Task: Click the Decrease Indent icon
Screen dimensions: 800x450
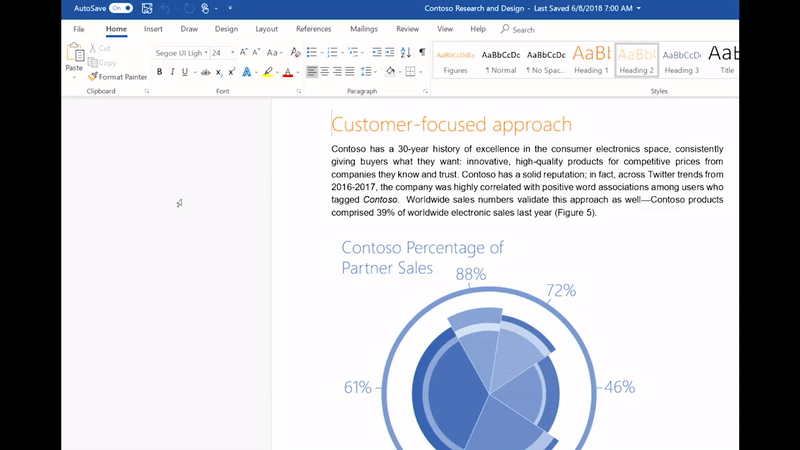Action: point(377,52)
